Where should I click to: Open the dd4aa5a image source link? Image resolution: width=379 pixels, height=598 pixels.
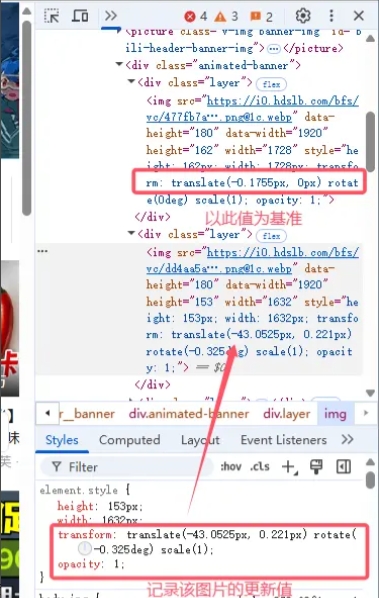click(252, 260)
